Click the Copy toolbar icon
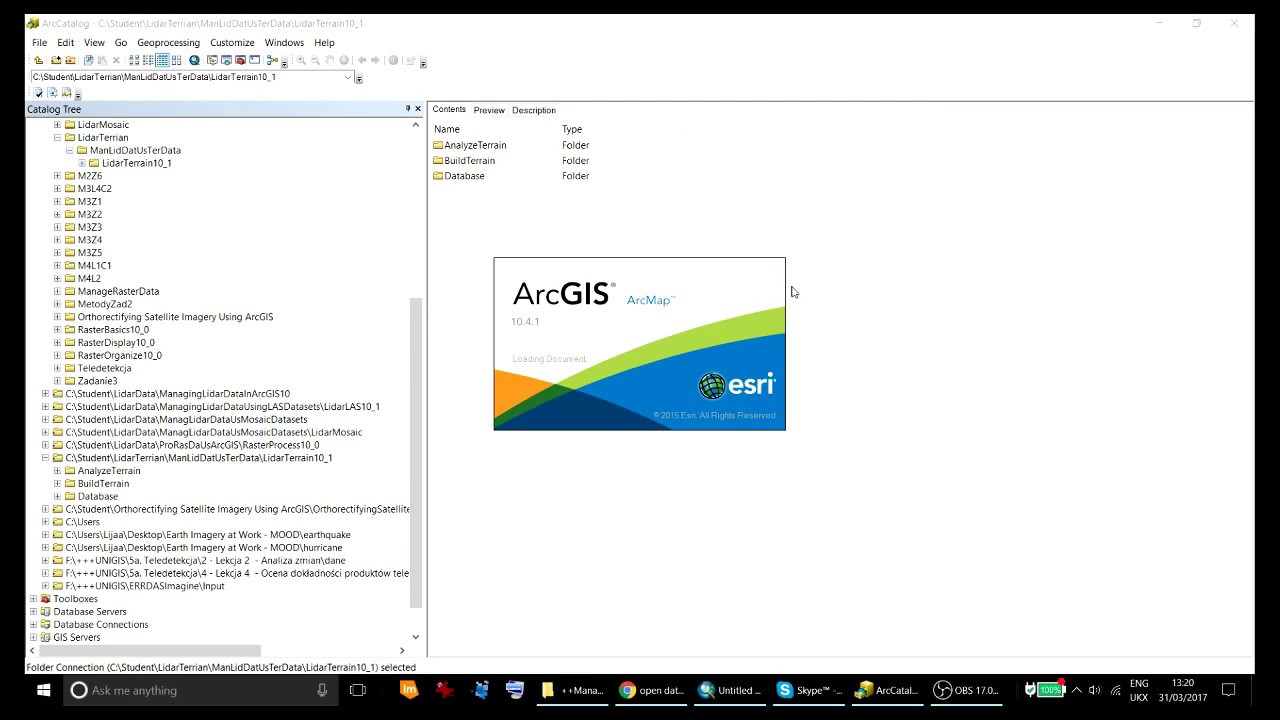The width and height of the screenshot is (1280, 720). [x=89, y=61]
